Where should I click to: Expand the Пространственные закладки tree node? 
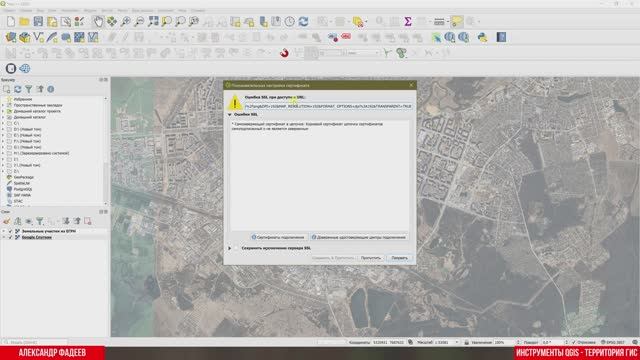click(3, 105)
